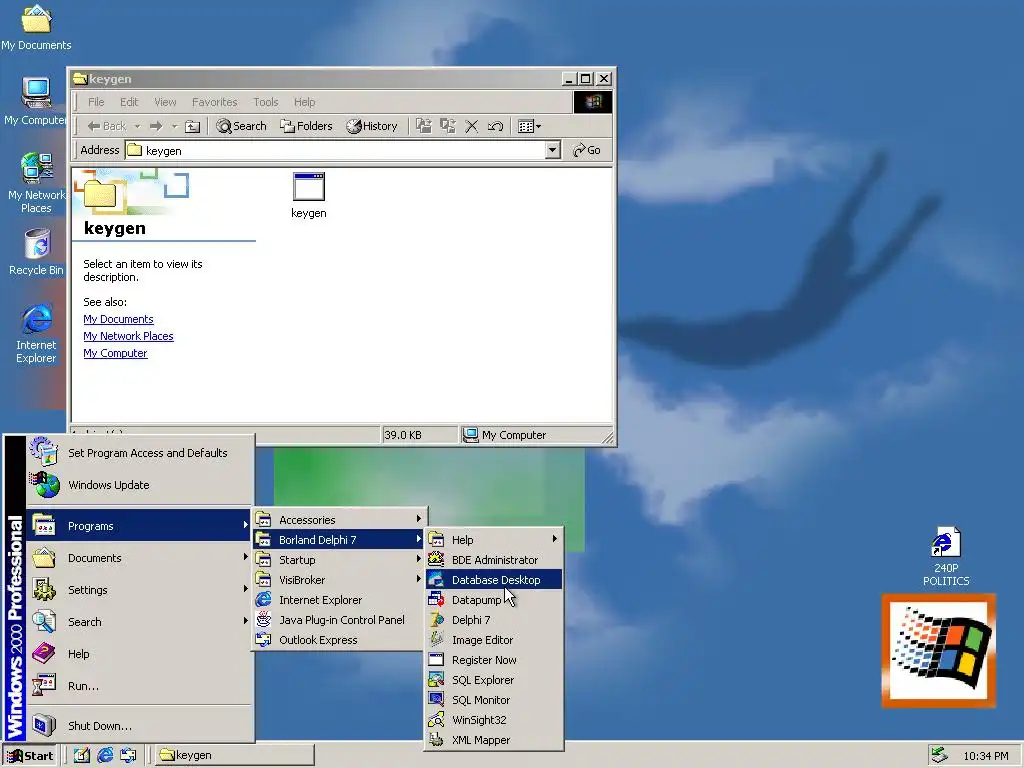Launch Internet Explorer from quick launch

click(105, 756)
